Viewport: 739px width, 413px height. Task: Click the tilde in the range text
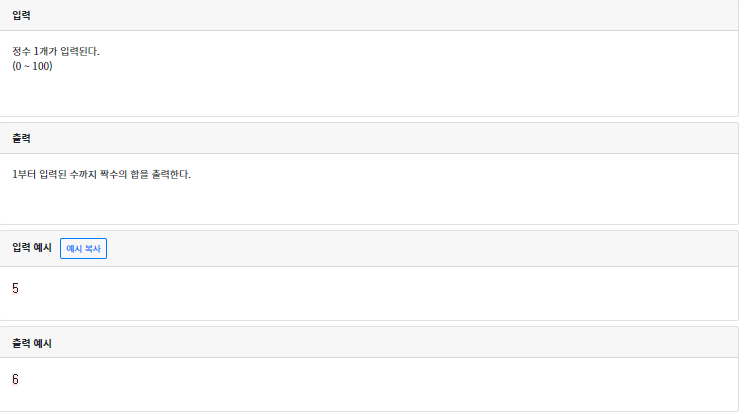pos(27,66)
